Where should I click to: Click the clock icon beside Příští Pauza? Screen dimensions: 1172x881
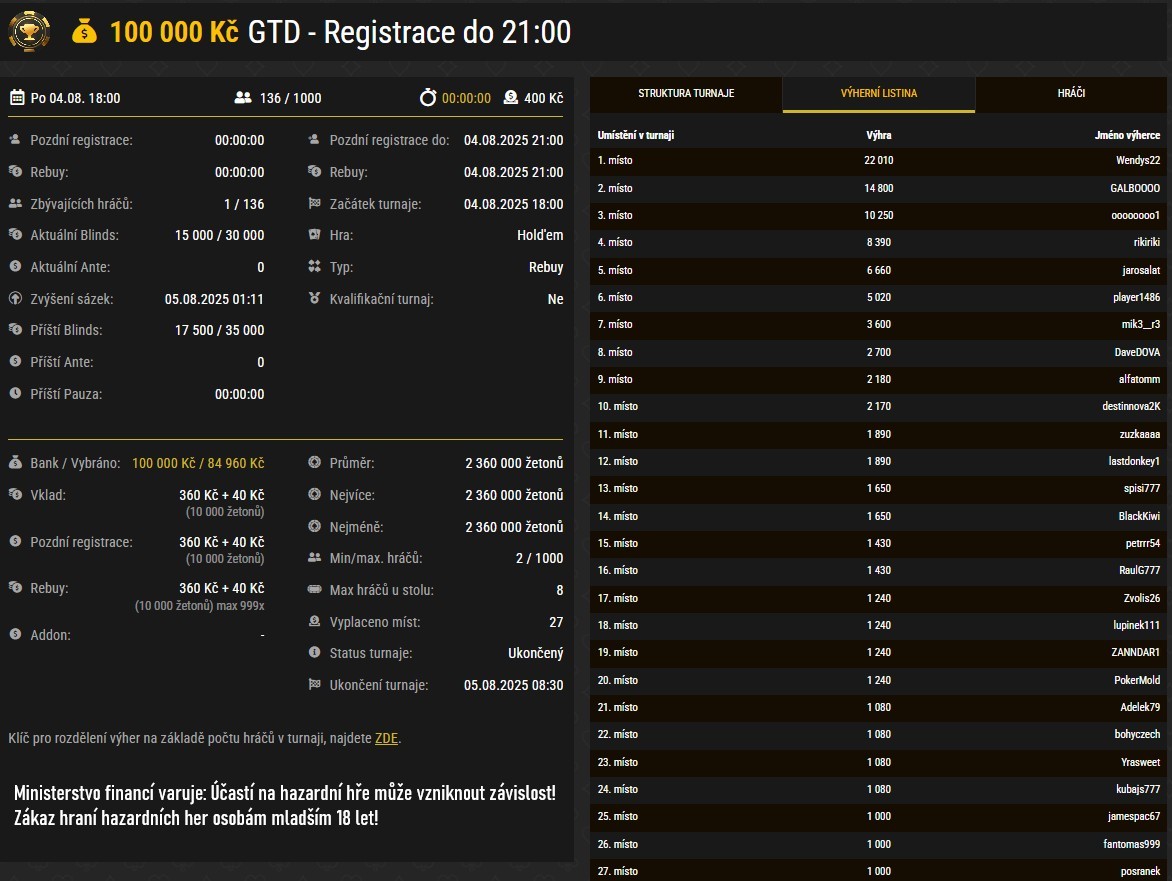click(x=15, y=394)
